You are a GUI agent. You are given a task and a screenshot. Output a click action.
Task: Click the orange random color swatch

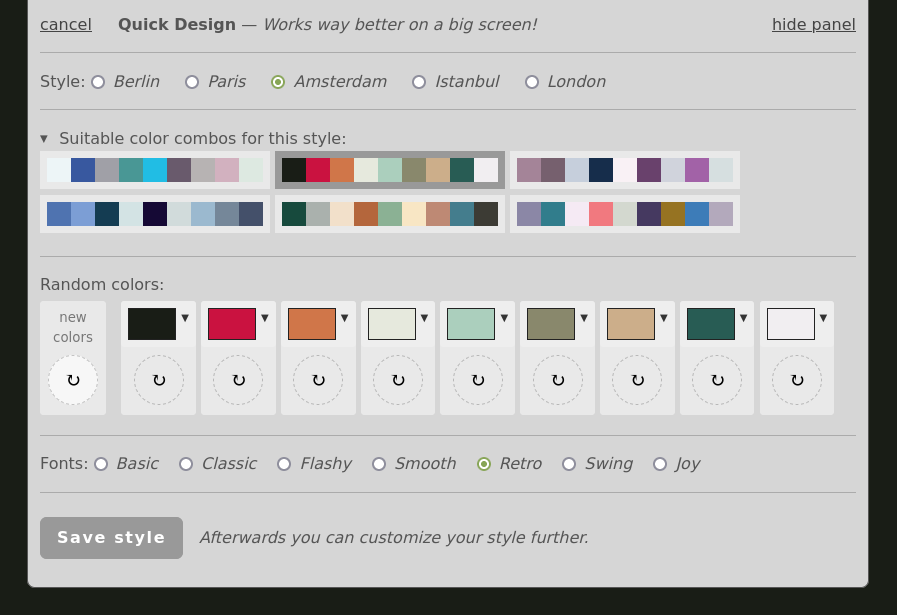coord(312,324)
